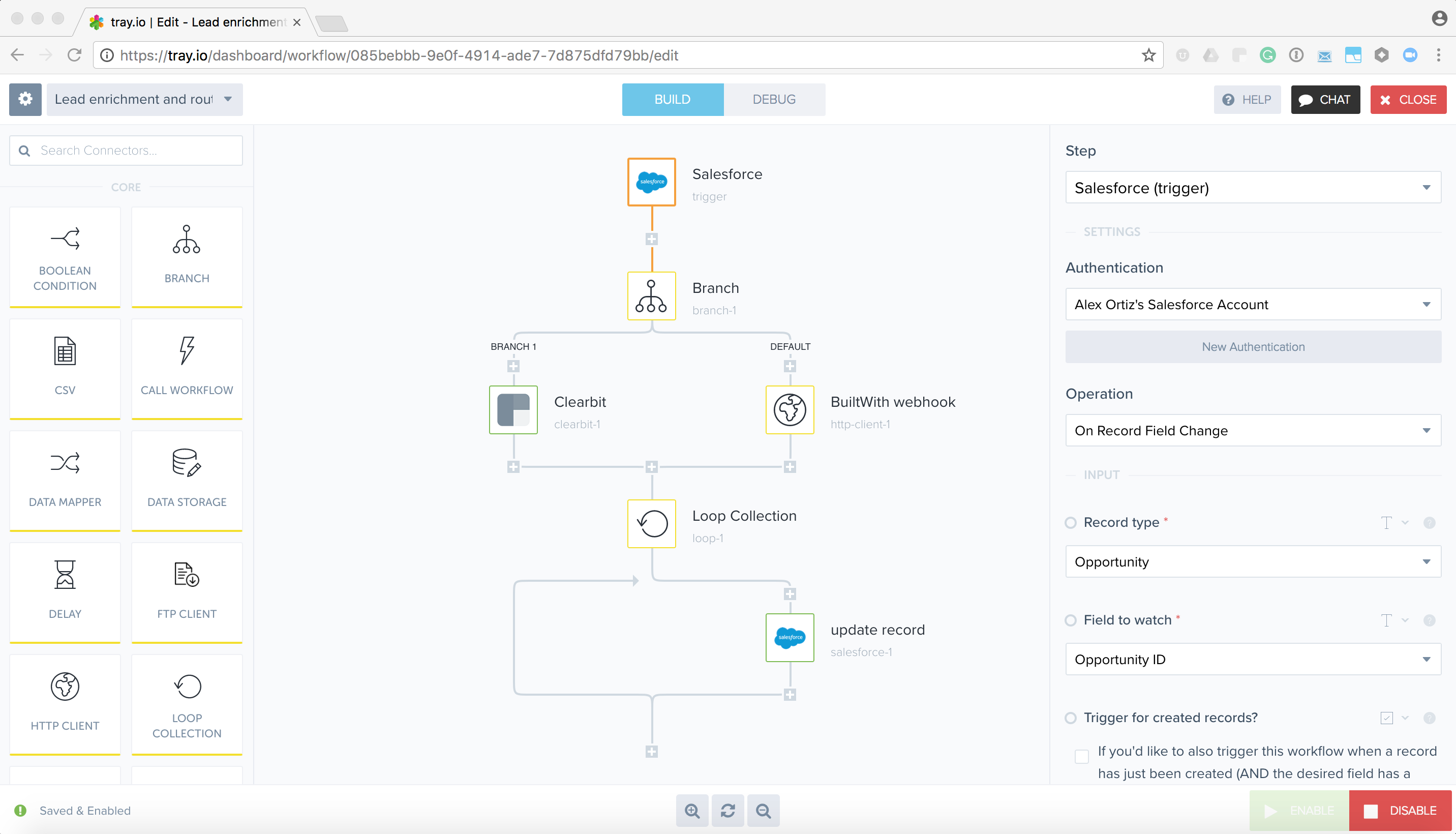The image size is (1456, 834).
Task: Click the ENABLE workflow button
Action: (x=1299, y=811)
